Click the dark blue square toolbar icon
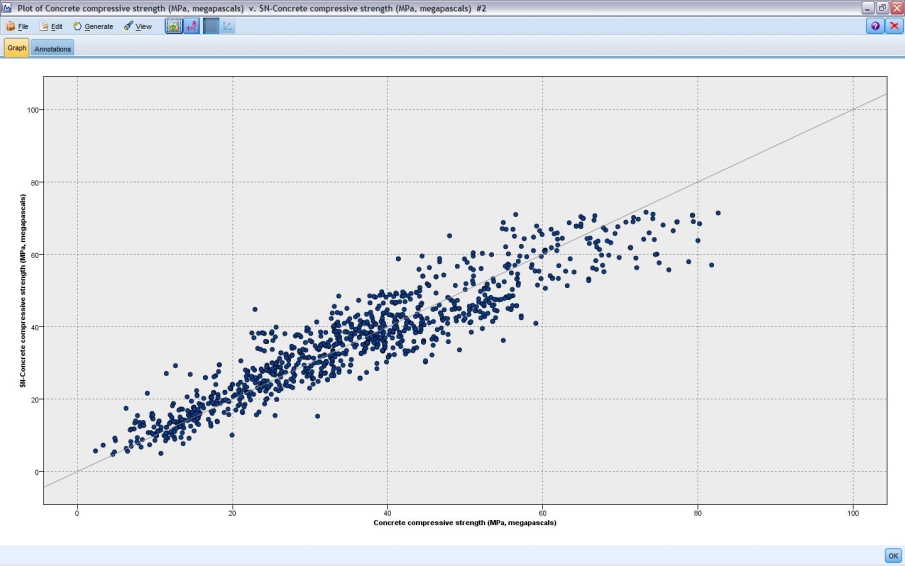The image size is (905, 566). [x=211, y=26]
